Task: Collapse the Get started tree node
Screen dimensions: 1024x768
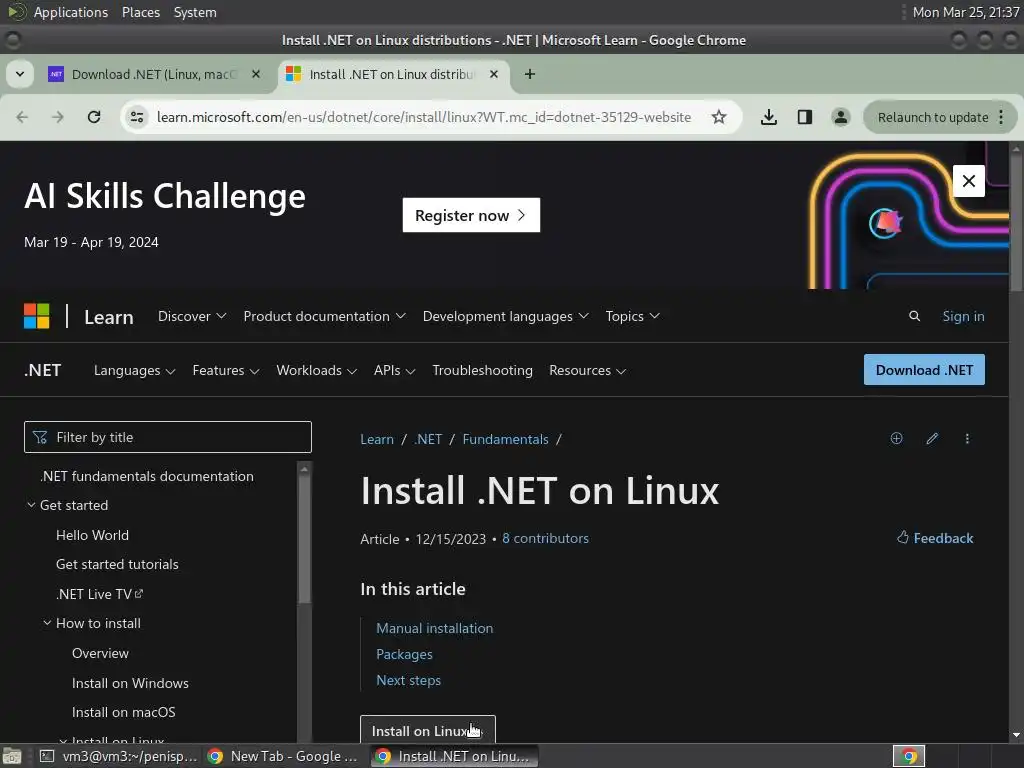Action: click(31, 505)
